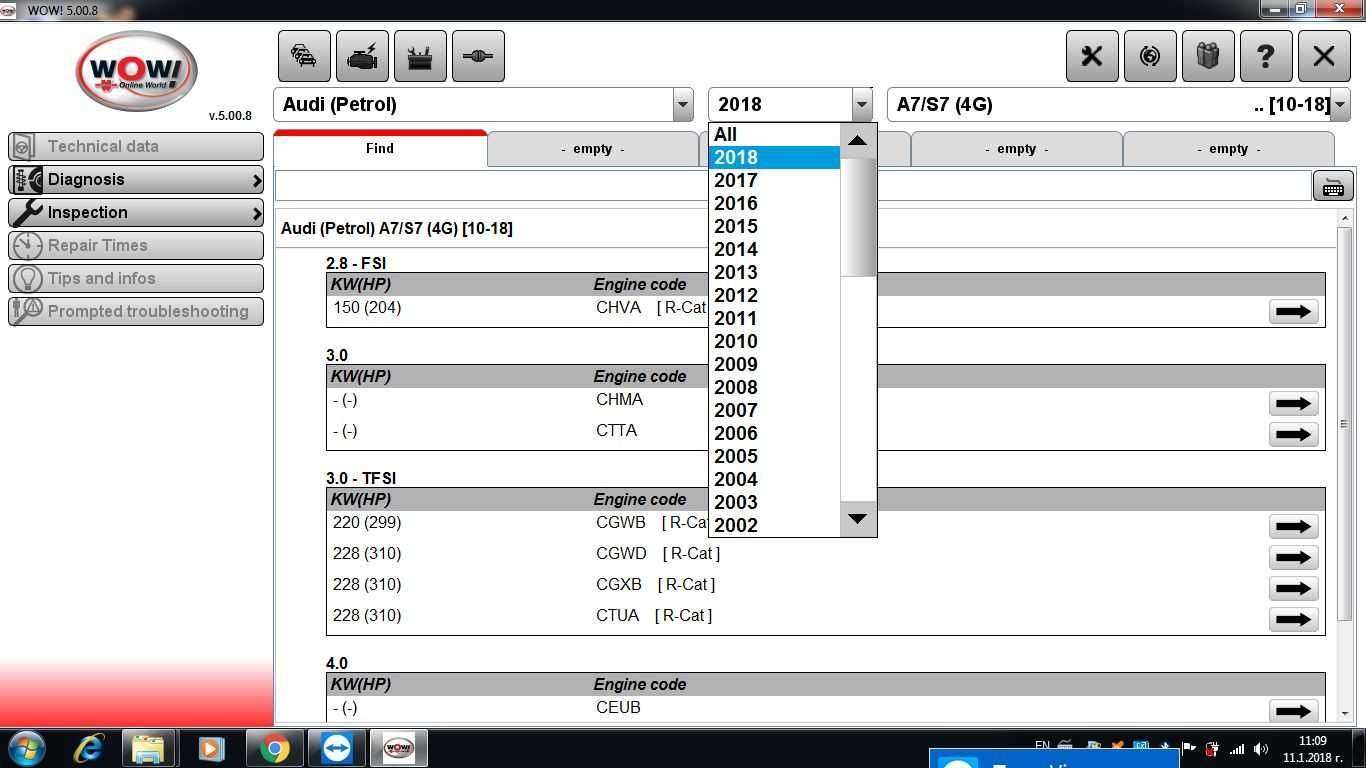Click the WOW! Online World logo
The height and width of the screenshot is (768, 1366).
point(136,71)
